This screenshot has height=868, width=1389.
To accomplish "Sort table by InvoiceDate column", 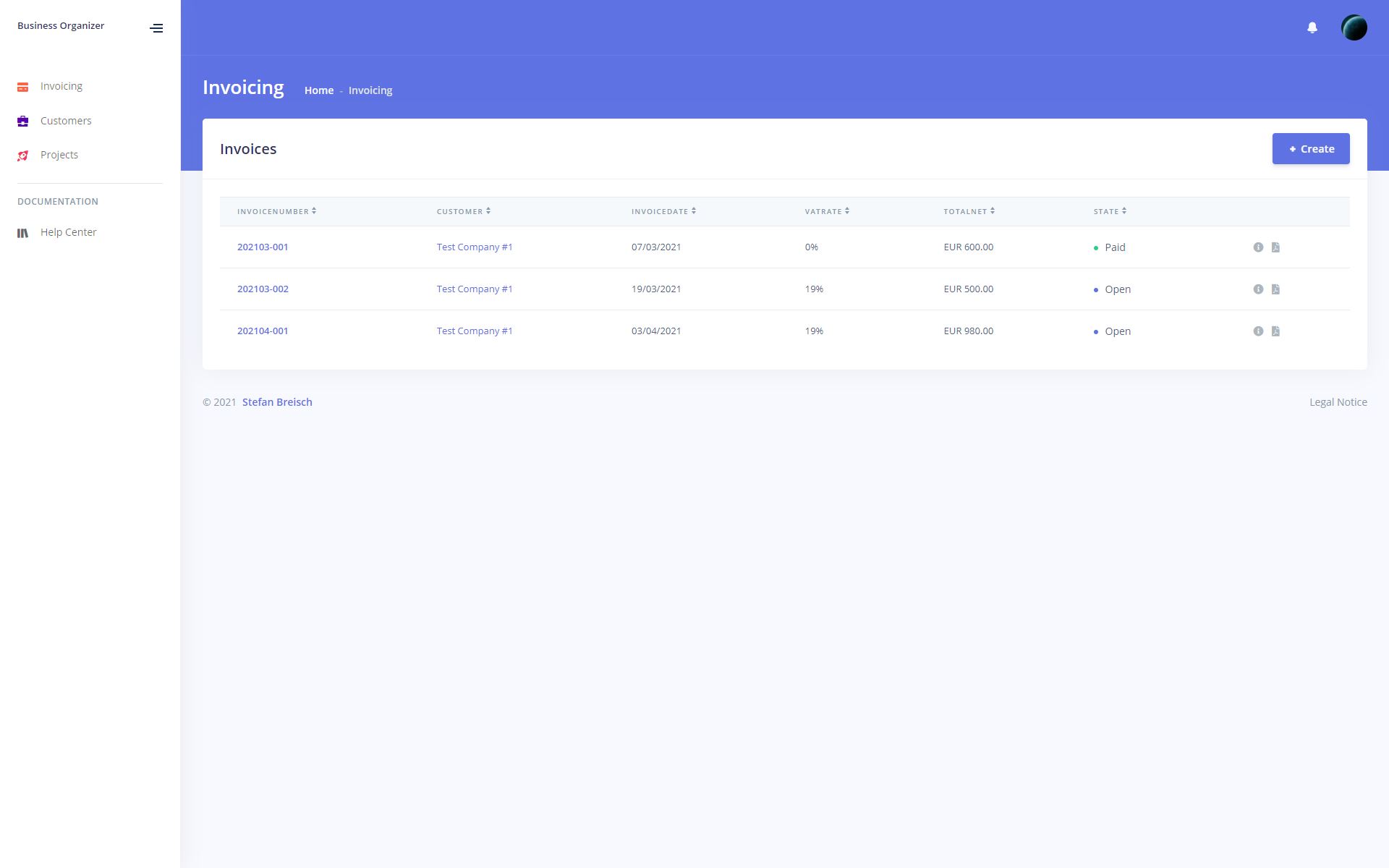I will pos(663,211).
